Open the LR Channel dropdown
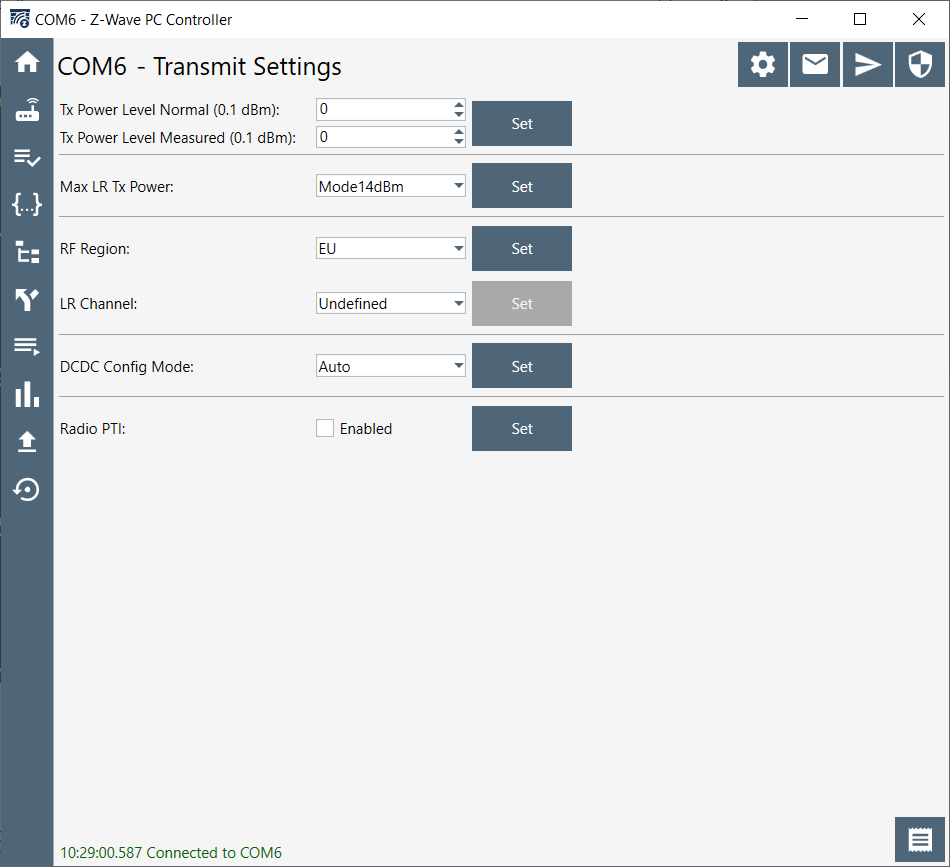Screen dimensions: 950x867 (390, 304)
